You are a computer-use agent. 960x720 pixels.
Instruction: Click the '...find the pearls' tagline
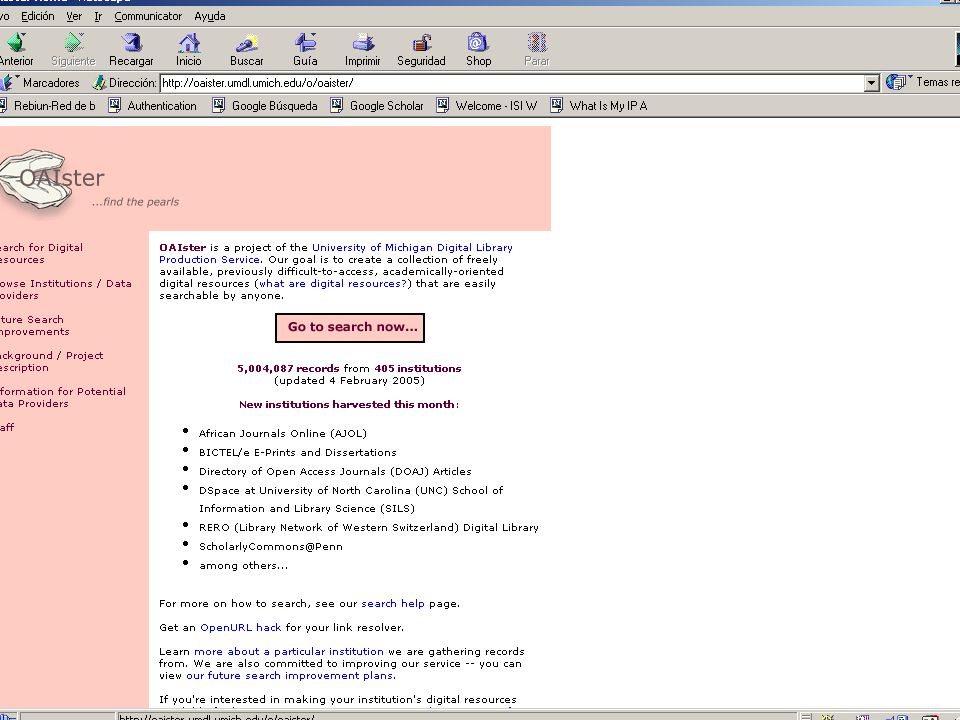tap(135, 202)
